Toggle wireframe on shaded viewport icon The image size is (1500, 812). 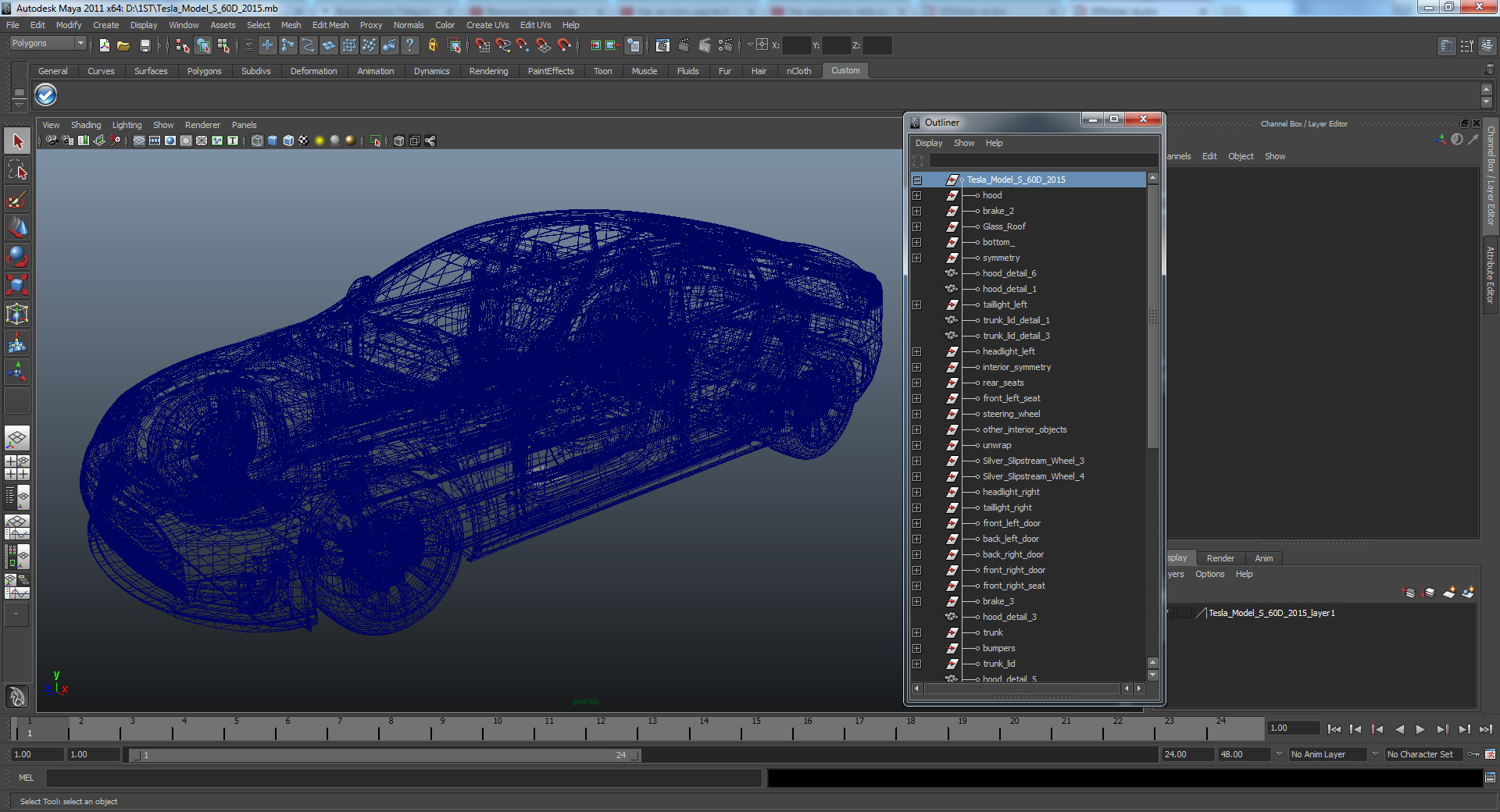(288, 141)
